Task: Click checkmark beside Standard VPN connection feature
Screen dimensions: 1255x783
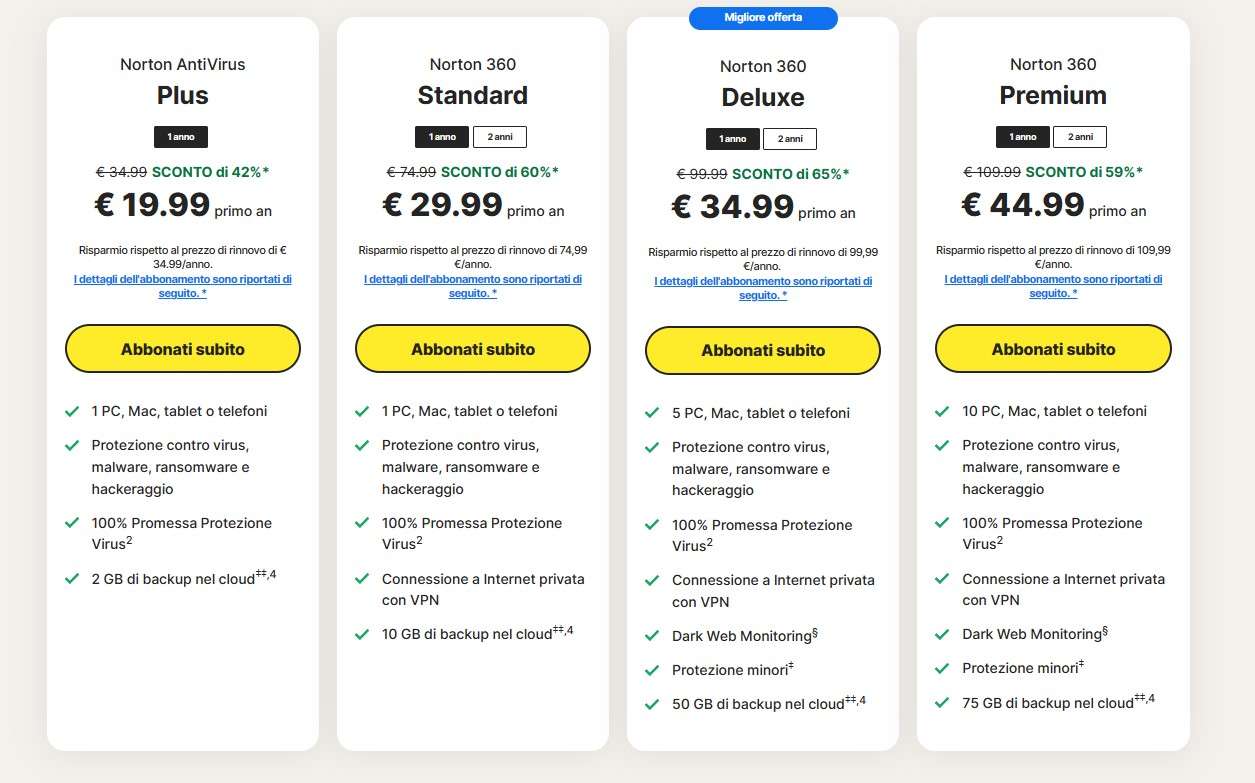Action: (362, 579)
